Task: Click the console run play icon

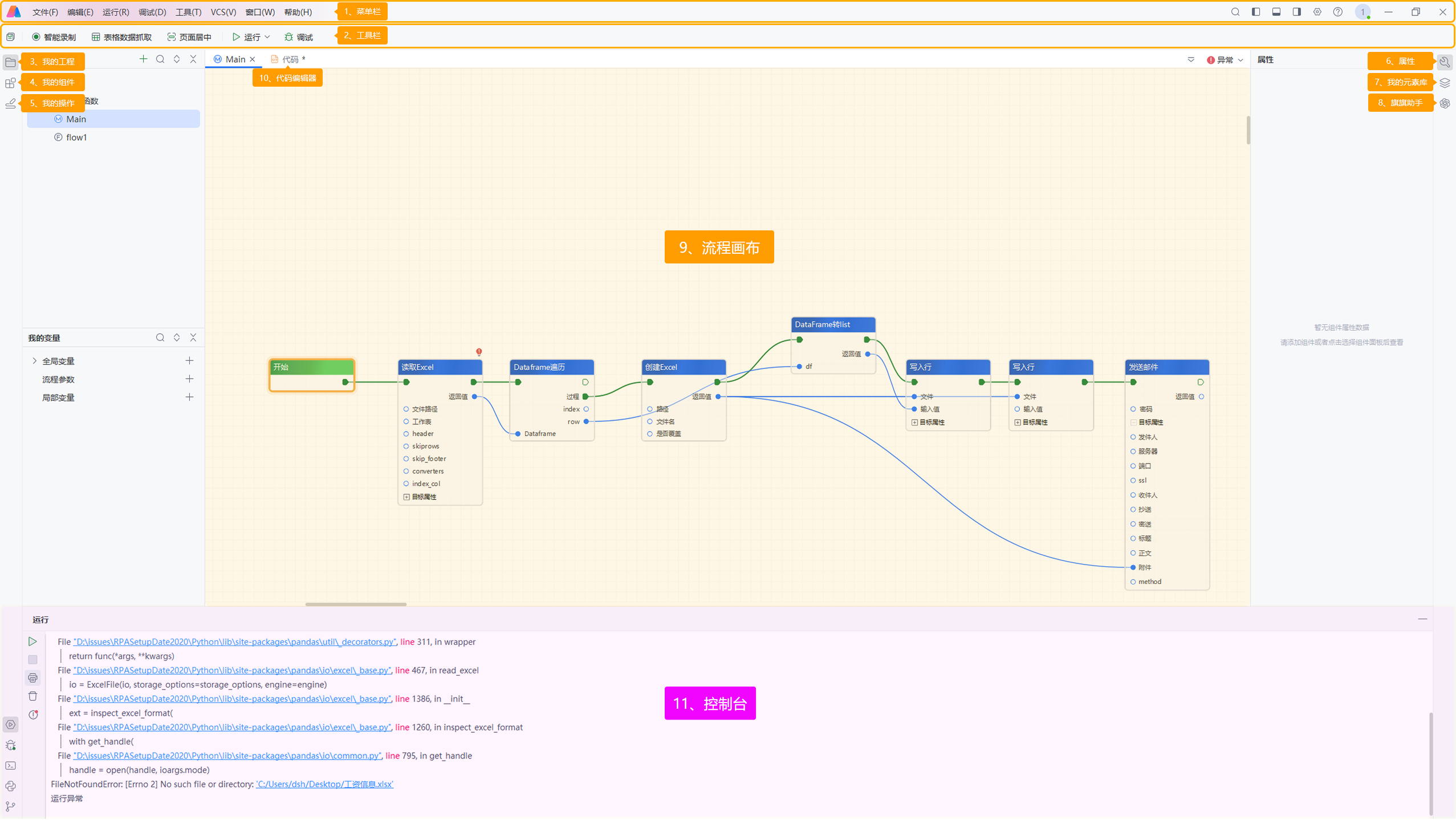Action: (32, 642)
